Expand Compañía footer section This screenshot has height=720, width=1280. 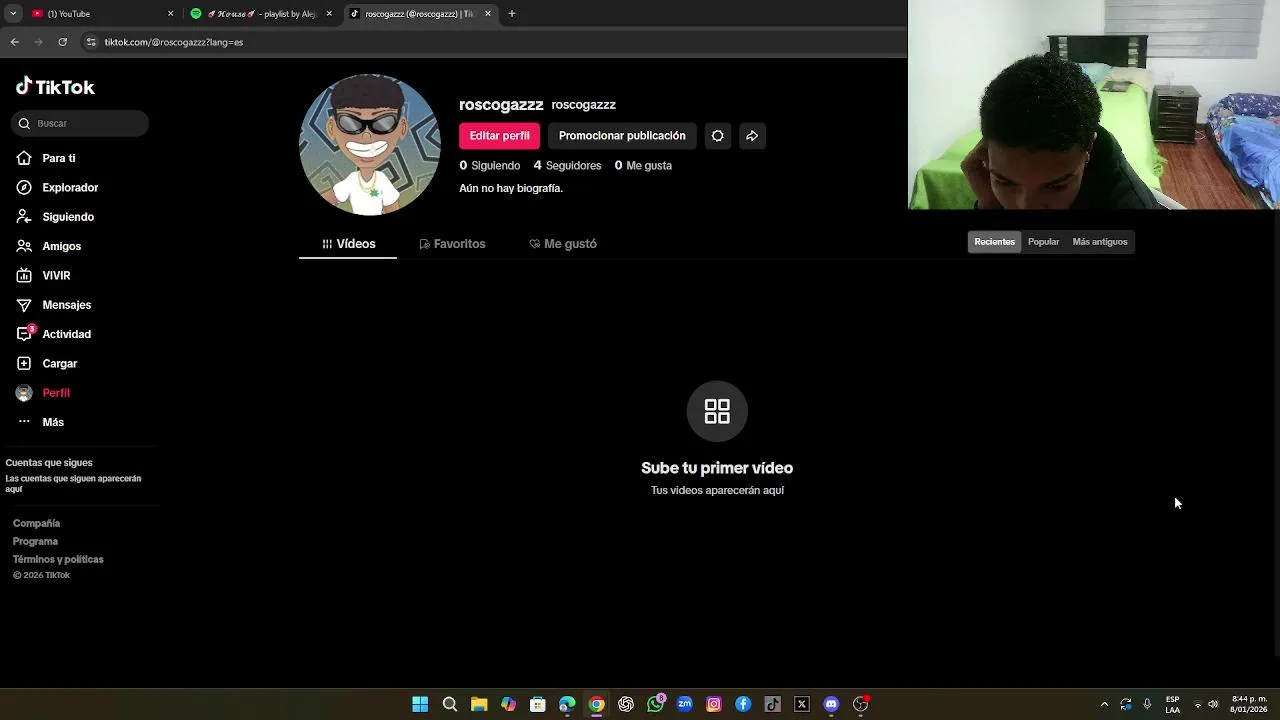pos(36,523)
